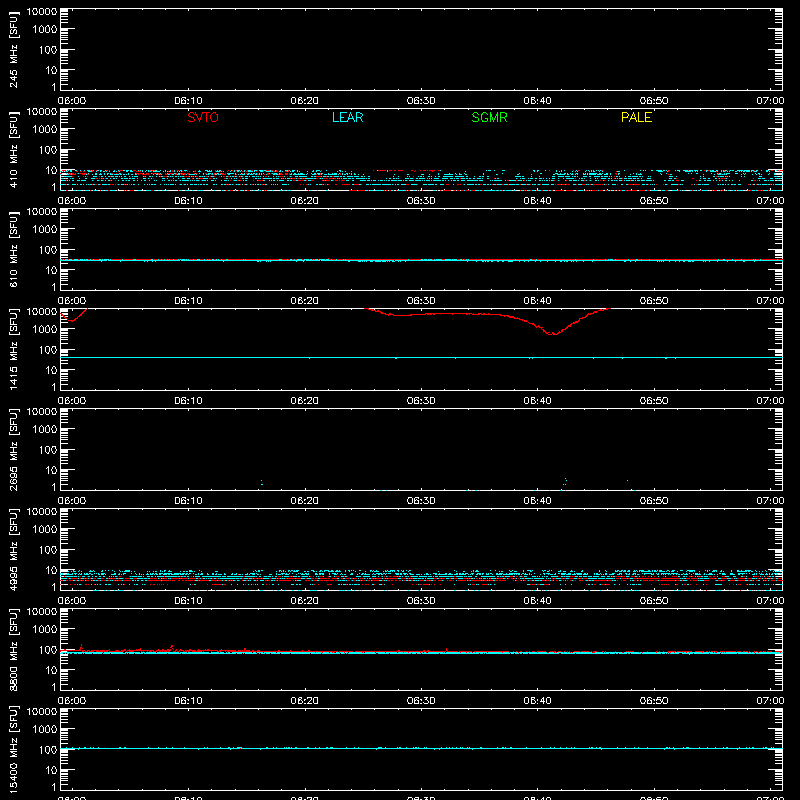Click the 10000 tick value on 4995 MHz axis
The height and width of the screenshot is (800, 800).
tap(42, 512)
